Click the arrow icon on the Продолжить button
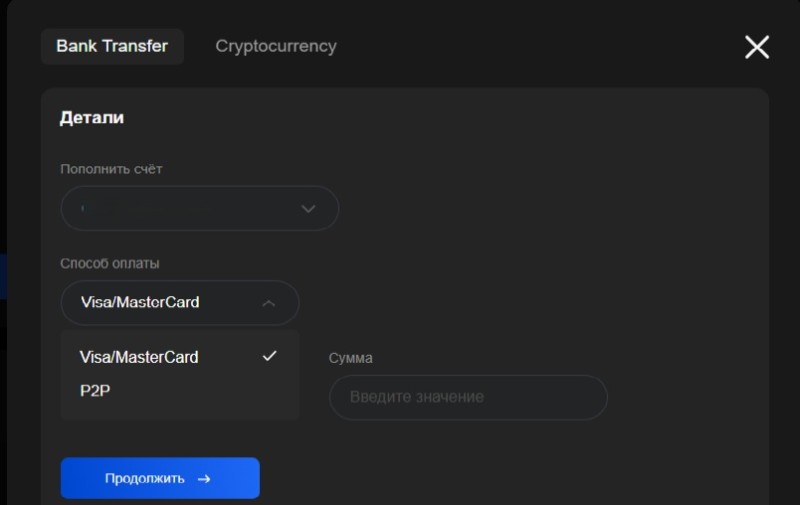 tap(204, 479)
